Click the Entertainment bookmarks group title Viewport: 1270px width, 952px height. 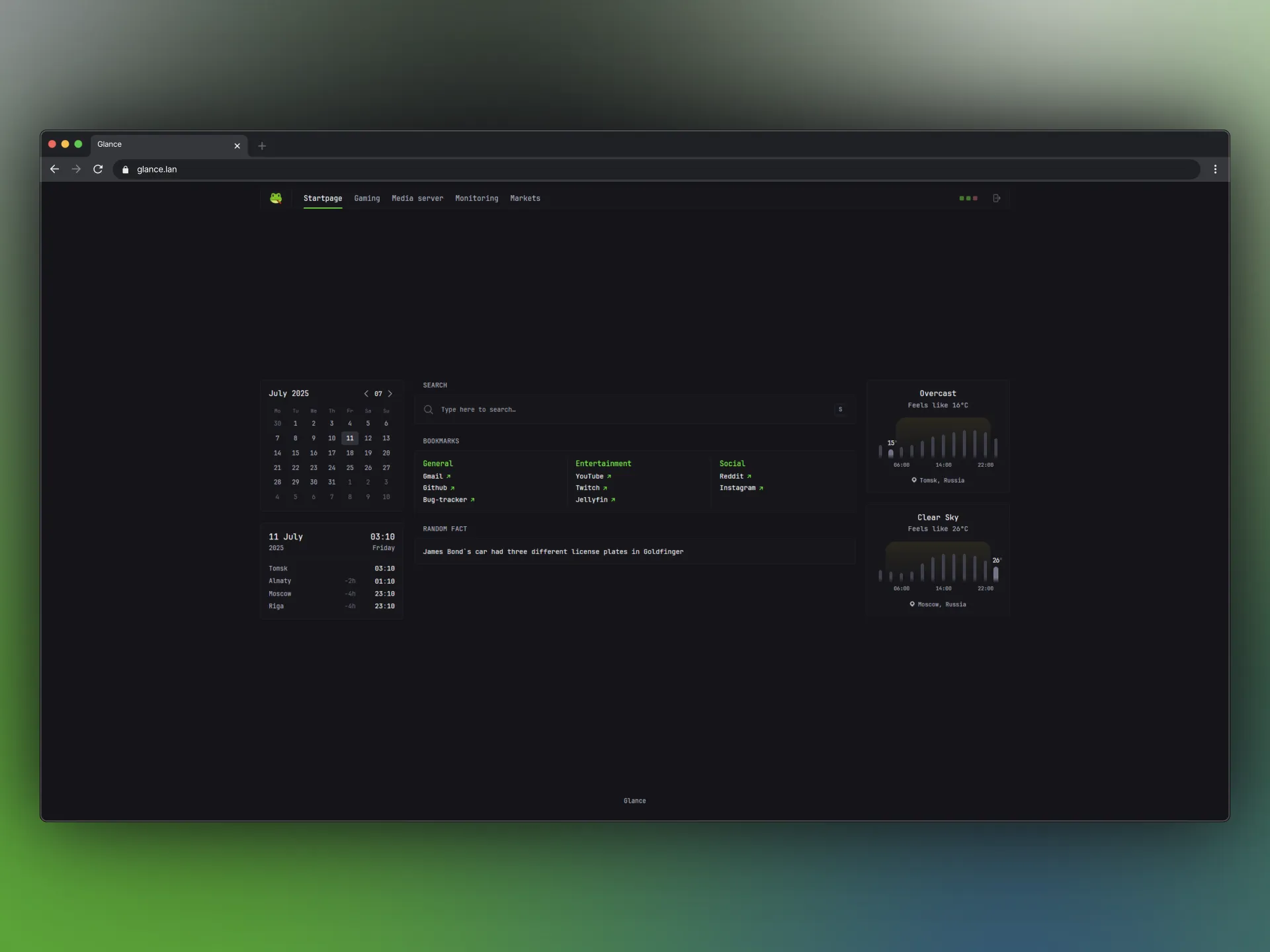(603, 463)
